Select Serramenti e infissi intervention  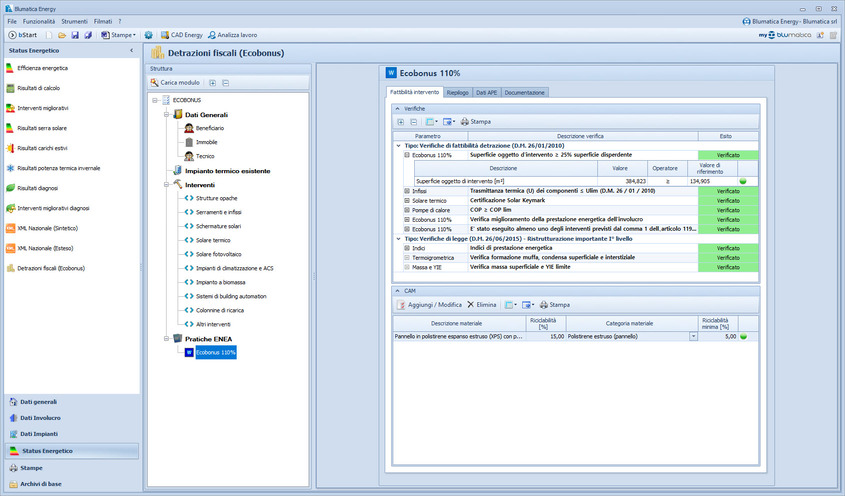click(x=218, y=212)
